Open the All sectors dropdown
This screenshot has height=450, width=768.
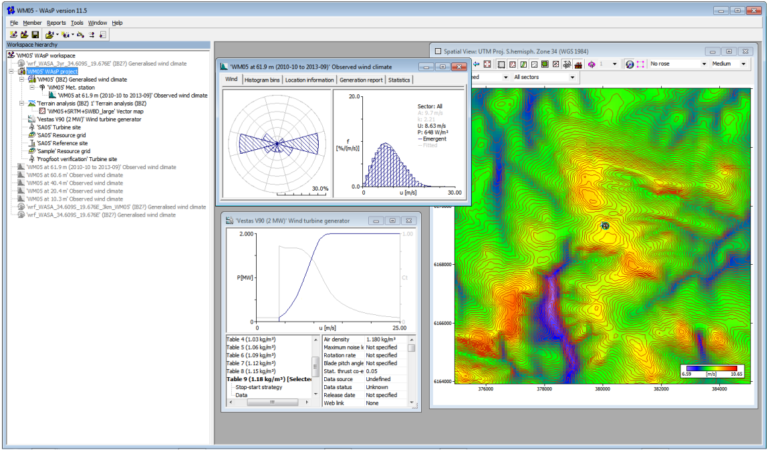[x=572, y=77]
